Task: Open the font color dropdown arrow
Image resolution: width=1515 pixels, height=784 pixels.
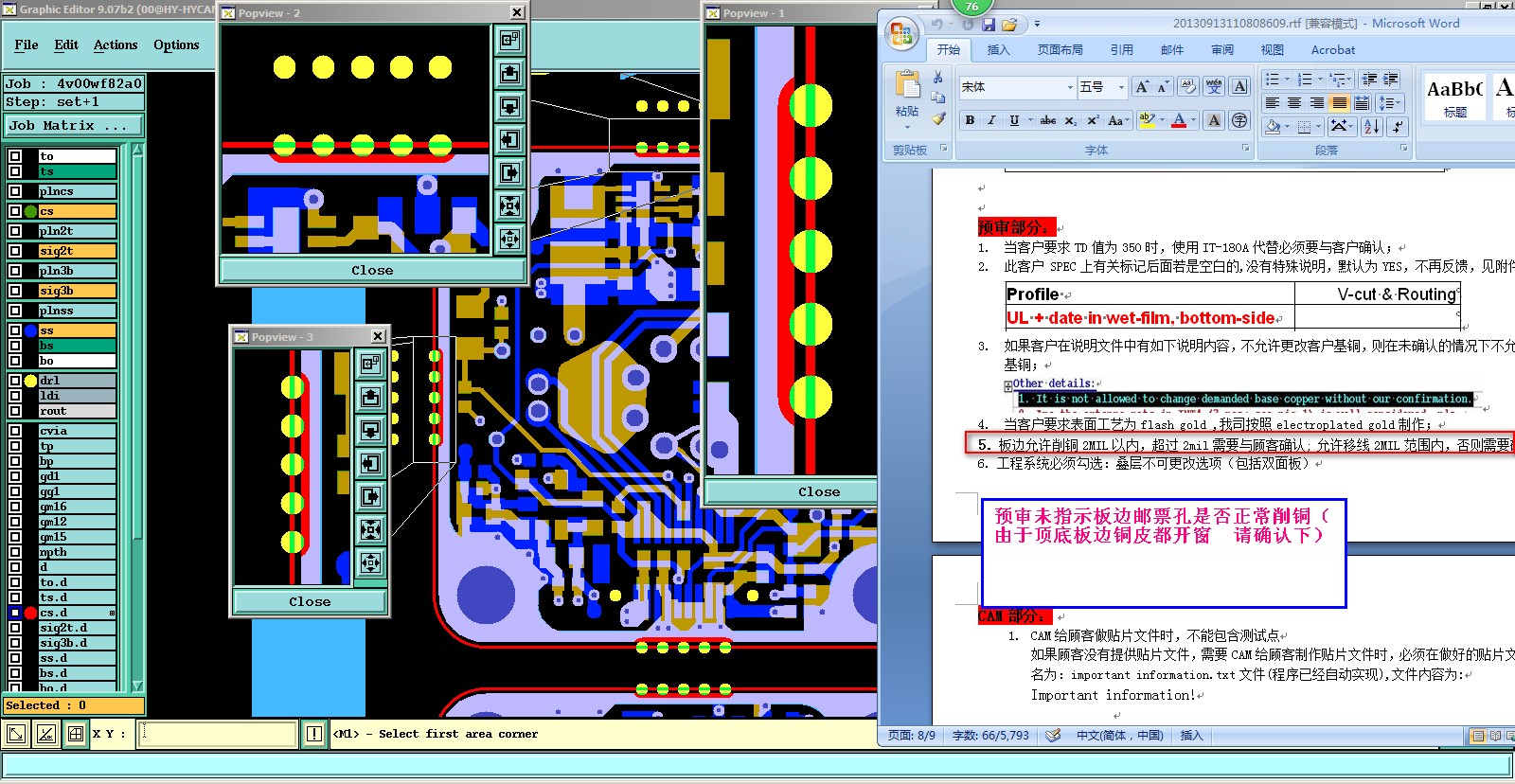Action: 1194,120
